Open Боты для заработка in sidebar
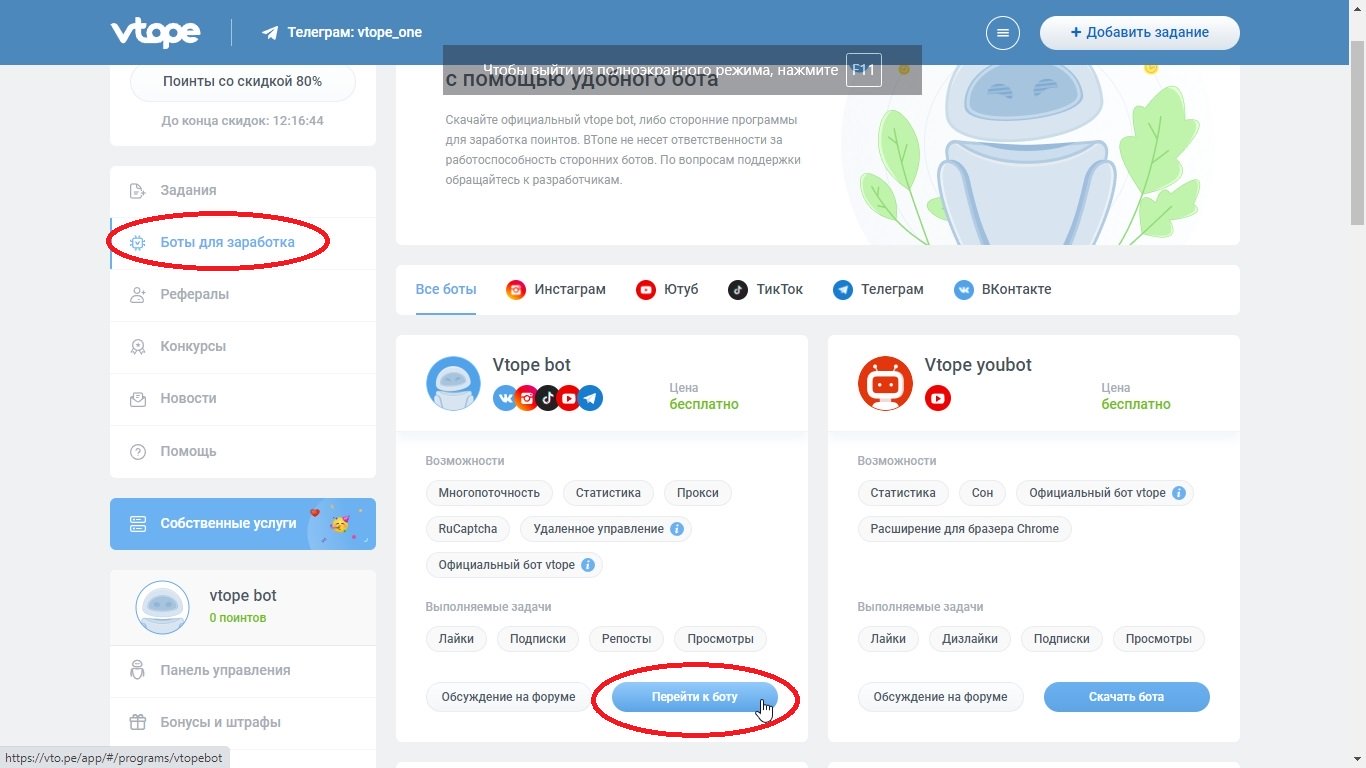The height and width of the screenshot is (768, 1366). (x=243, y=243)
